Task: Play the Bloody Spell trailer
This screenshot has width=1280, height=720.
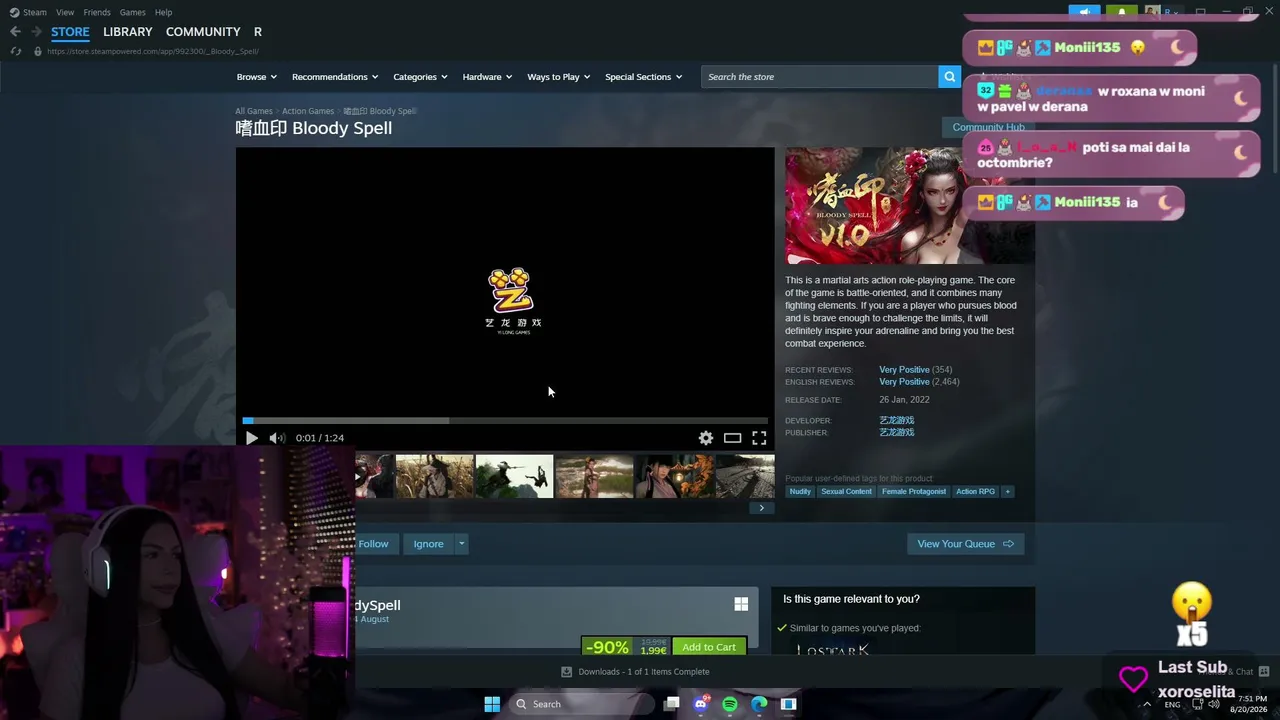Action: (x=251, y=438)
